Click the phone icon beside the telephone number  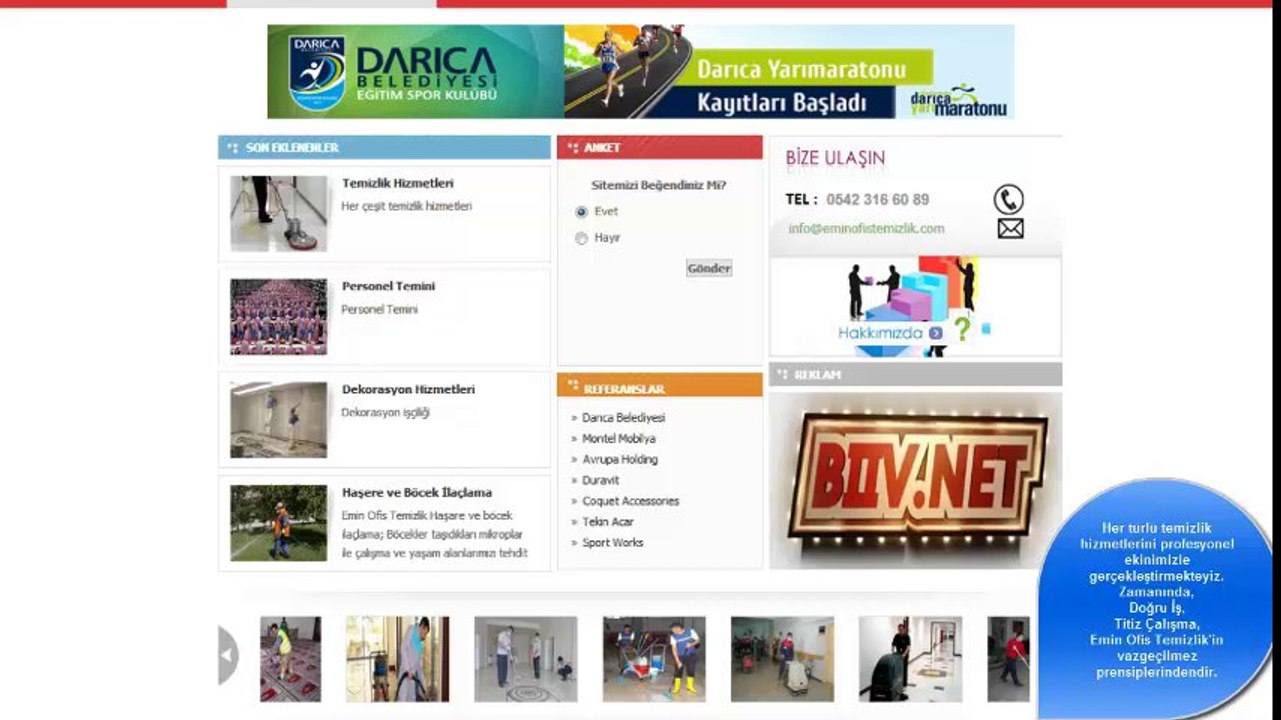pos(1008,199)
